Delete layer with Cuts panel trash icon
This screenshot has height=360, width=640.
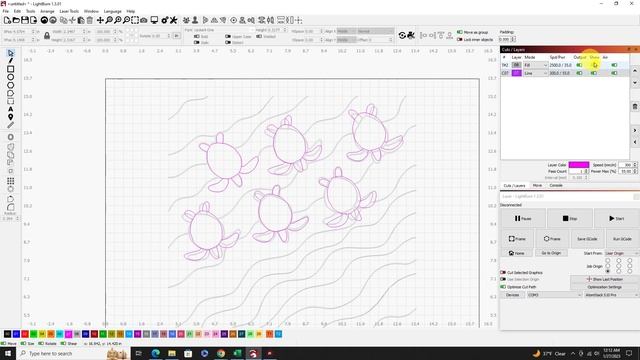635,107
